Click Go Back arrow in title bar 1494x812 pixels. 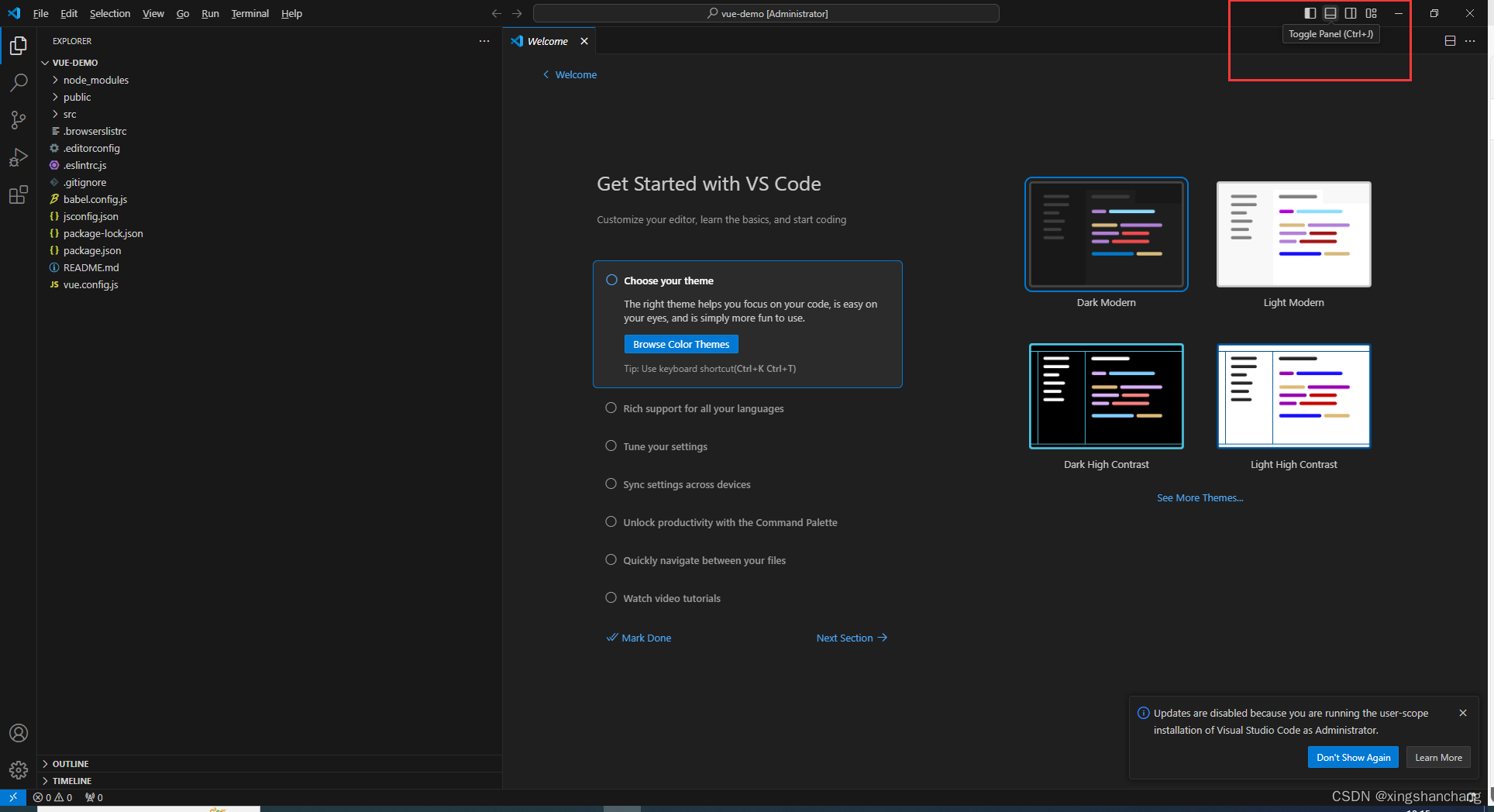pyautogui.click(x=497, y=13)
